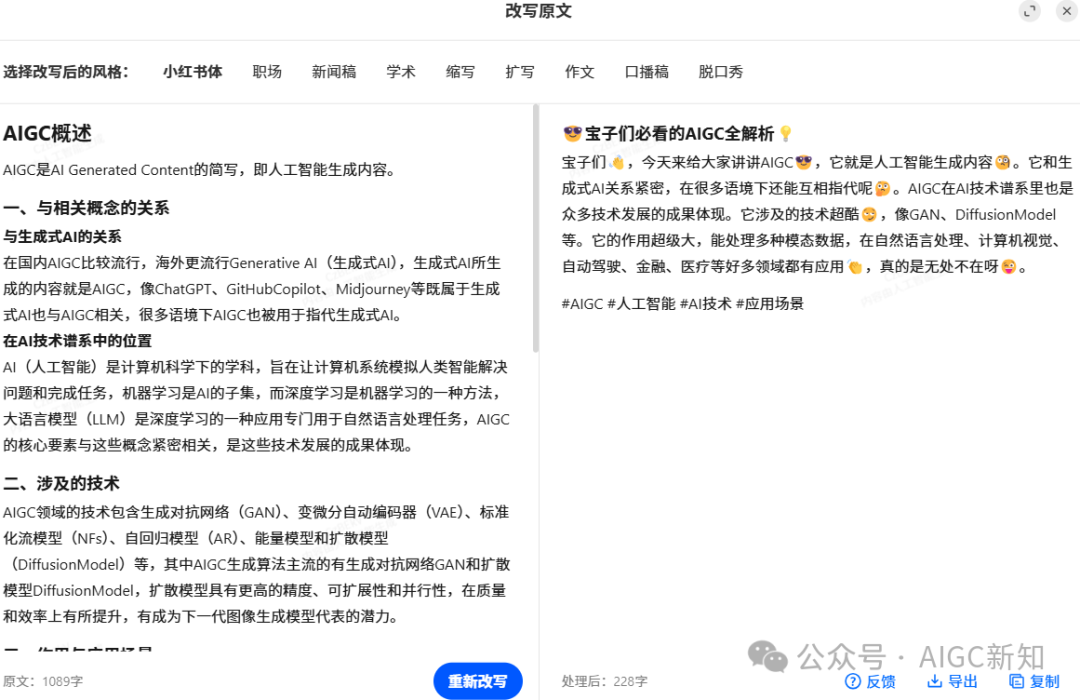This screenshot has width=1080, height=700.
Task: Pick the 缩写 style option
Action: click(460, 72)
